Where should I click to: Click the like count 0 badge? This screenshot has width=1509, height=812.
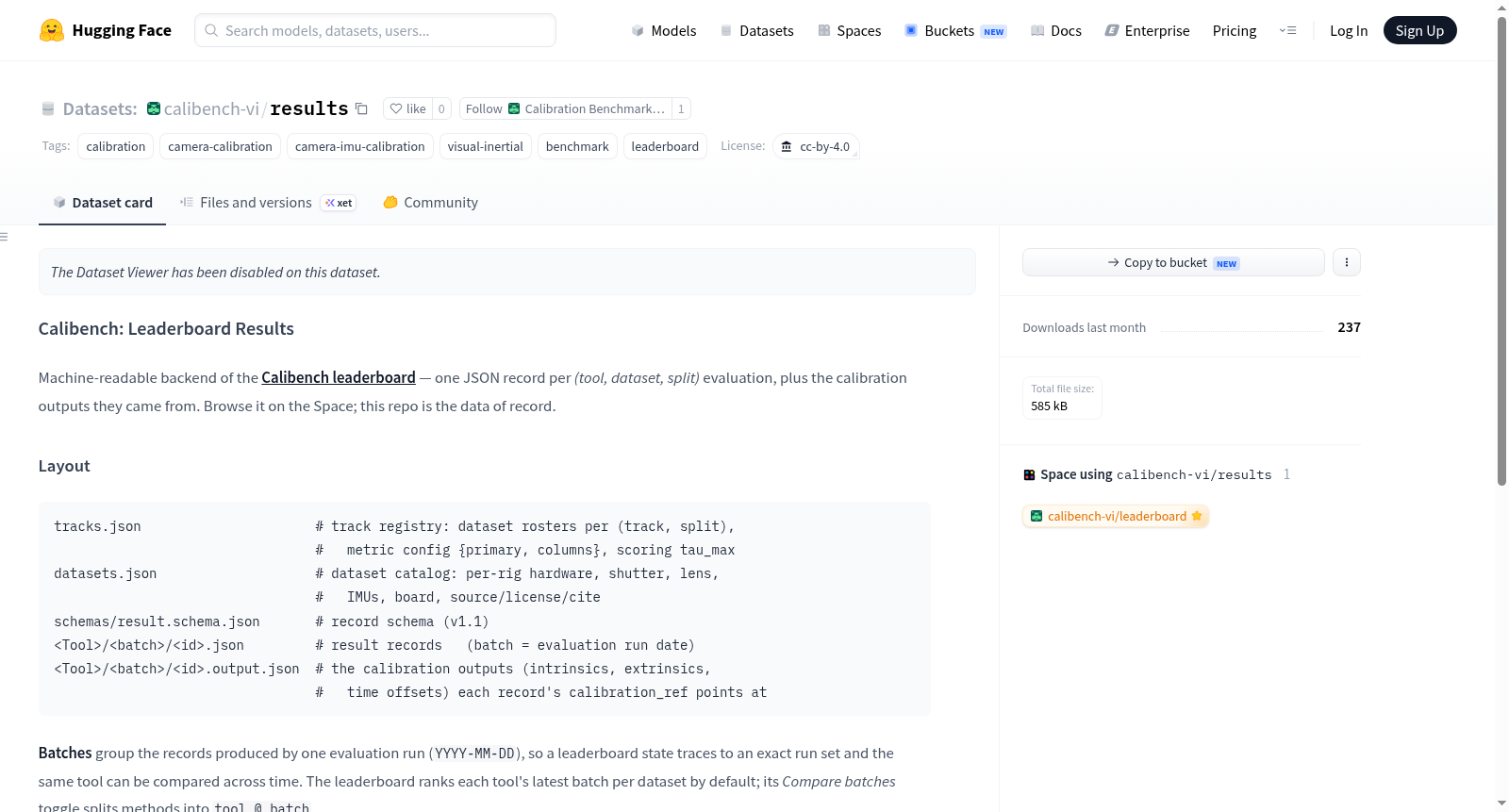441,108
